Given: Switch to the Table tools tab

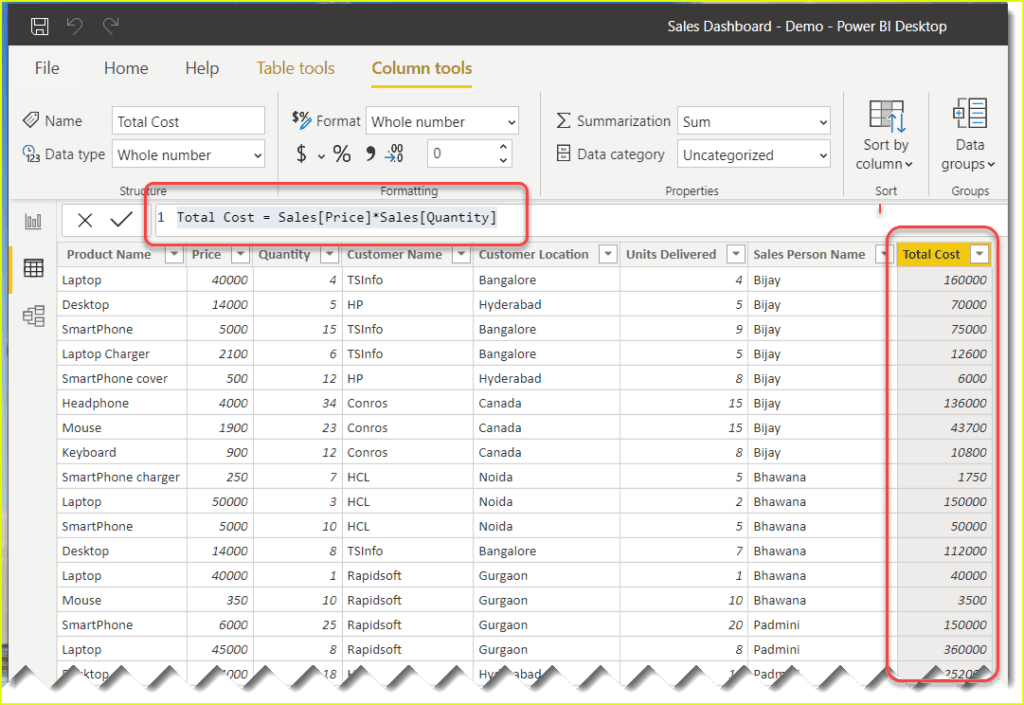Looking at the screenshot, I should click(x=295, y=68).
